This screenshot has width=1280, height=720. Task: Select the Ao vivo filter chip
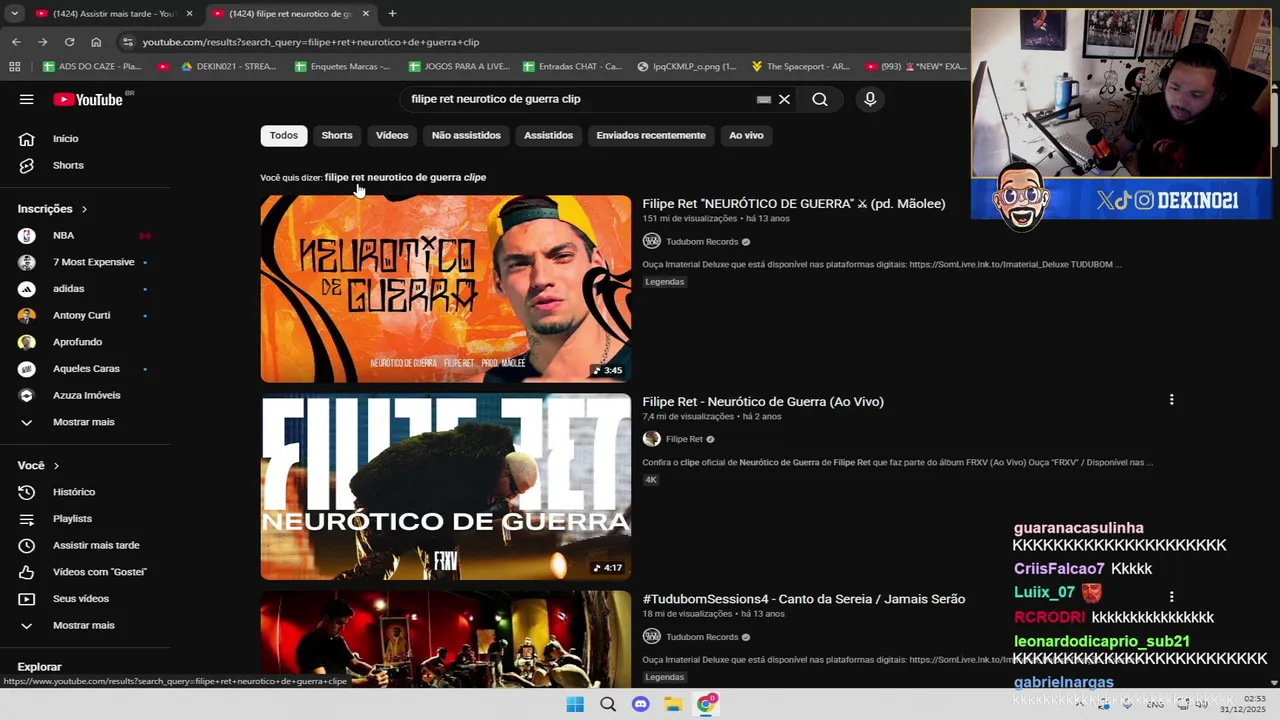pos(746,135)
